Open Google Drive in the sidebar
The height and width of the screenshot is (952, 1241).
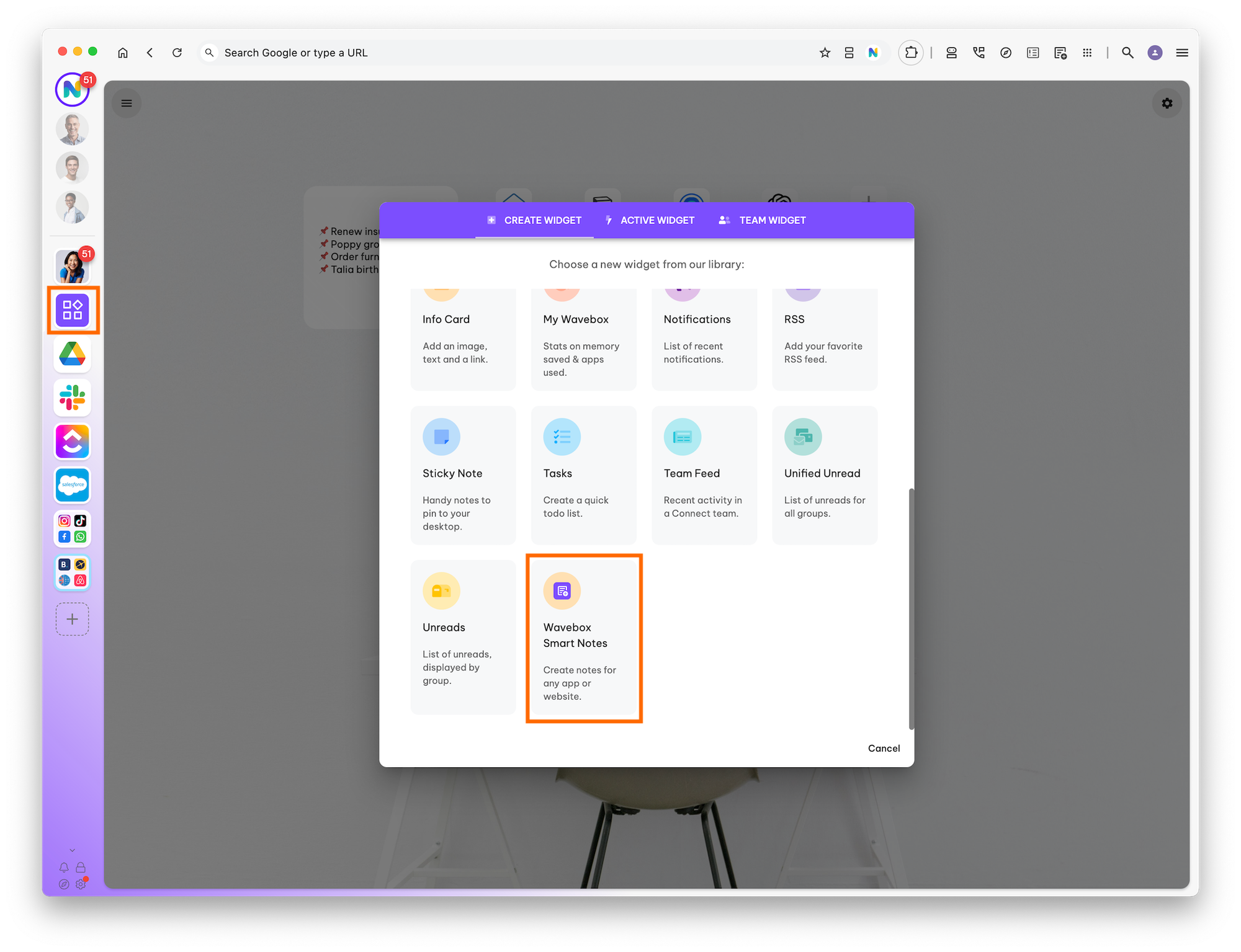click(x=73, y=354)
